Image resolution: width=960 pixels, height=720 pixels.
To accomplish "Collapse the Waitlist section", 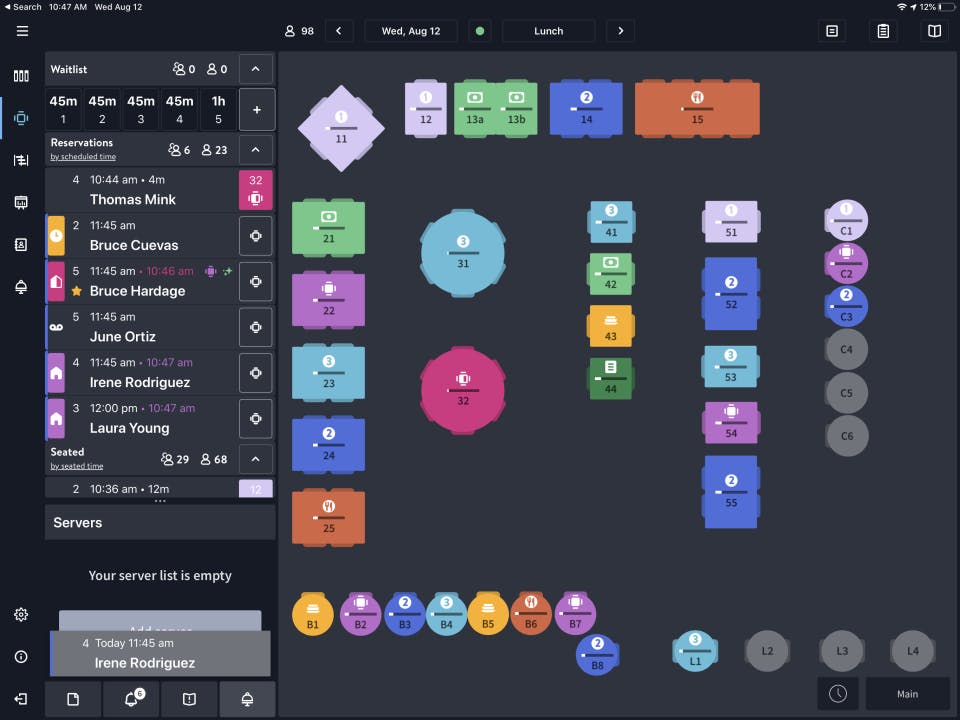I will [256, 69].
